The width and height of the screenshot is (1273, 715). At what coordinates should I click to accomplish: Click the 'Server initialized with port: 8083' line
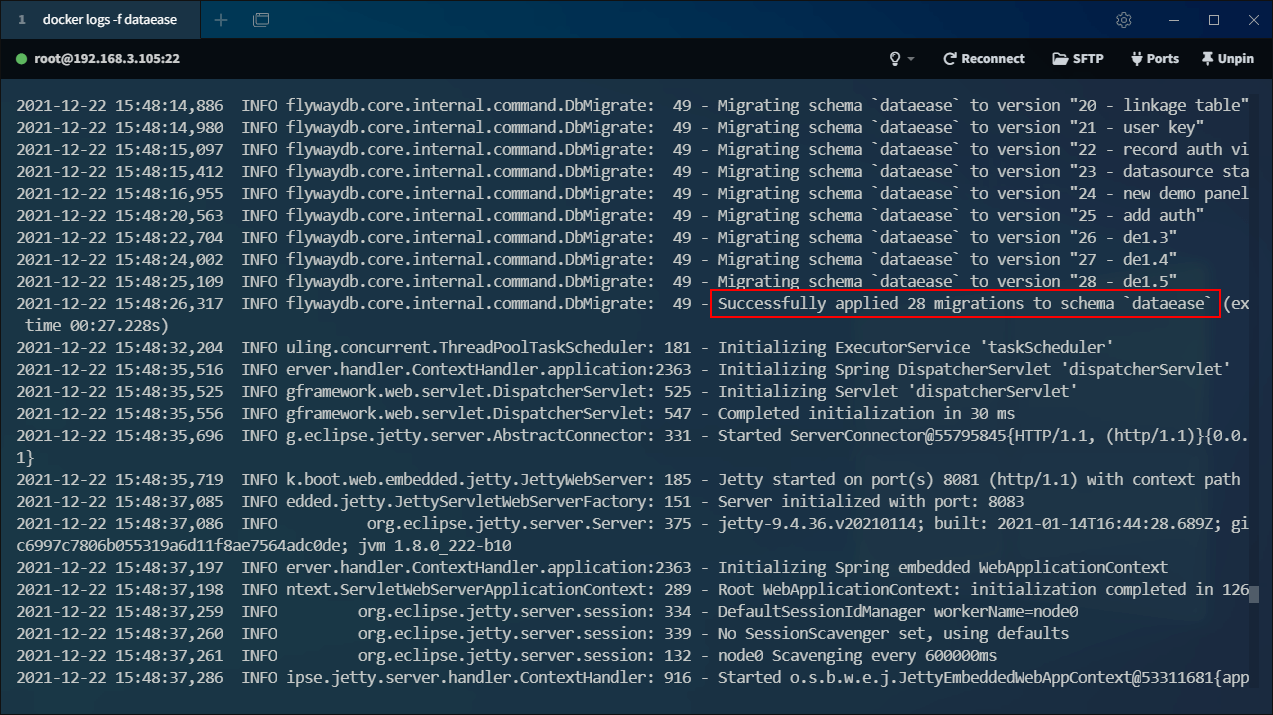(870, 501)
